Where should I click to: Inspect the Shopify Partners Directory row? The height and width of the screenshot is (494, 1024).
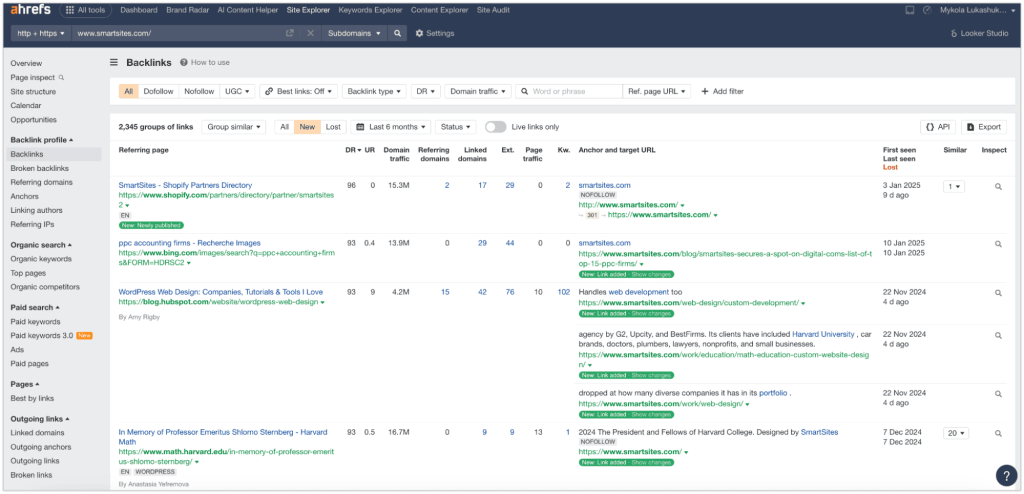click(998, 186)
